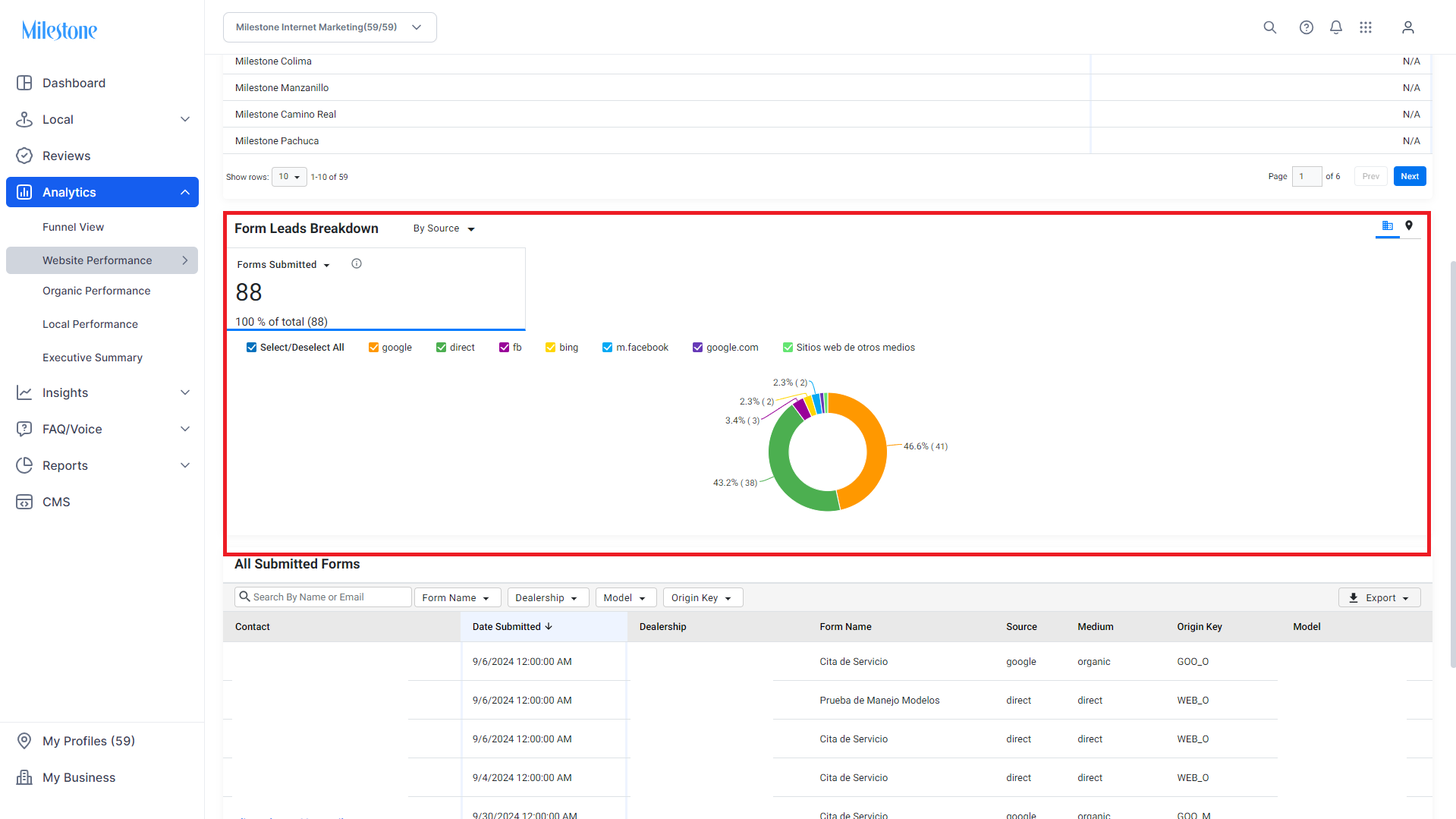Expand the Insights menu chevron
This screenshot has height=819, width=1456.
(x=185, y=392)
